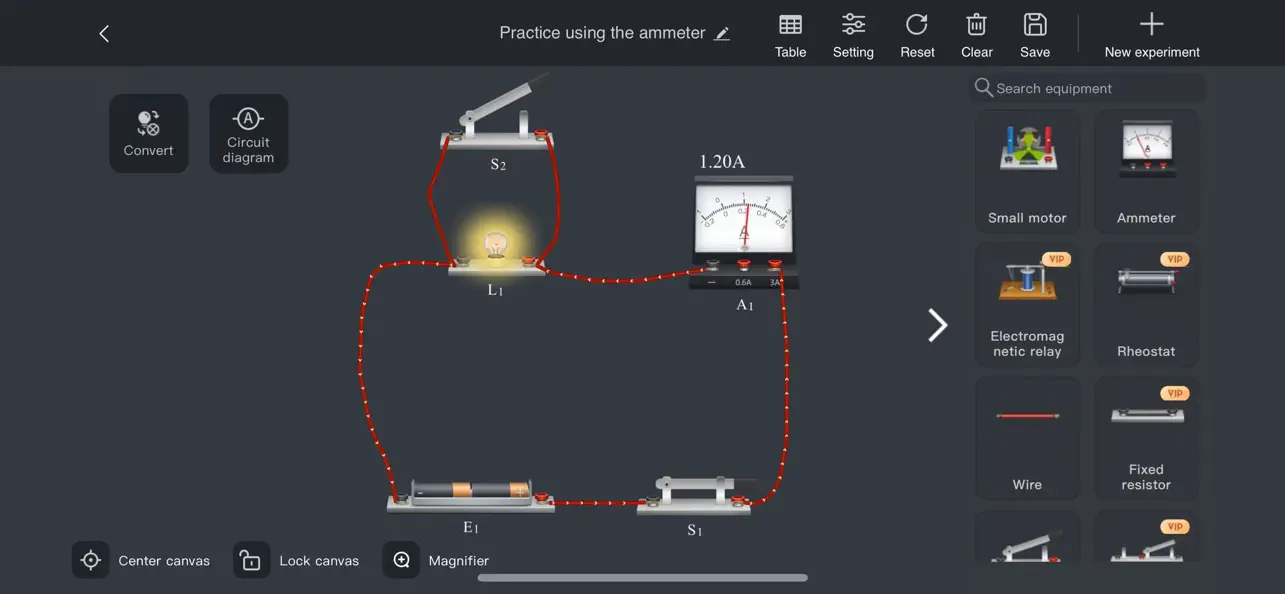Select the battery E1
1285x594 pixels.
pyautogui.click(x=471, y=495)
